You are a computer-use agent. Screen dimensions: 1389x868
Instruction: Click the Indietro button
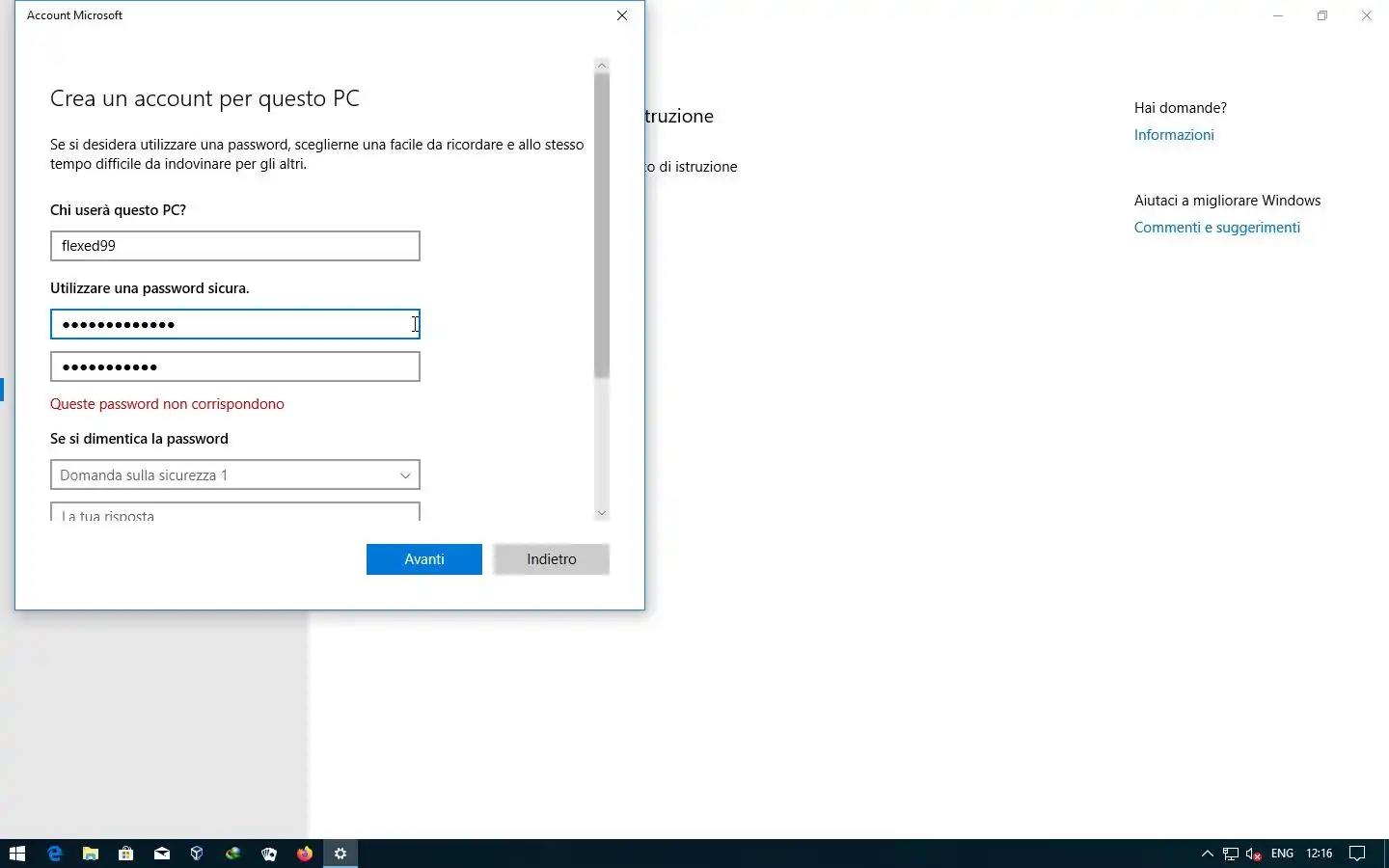(552, 559)
